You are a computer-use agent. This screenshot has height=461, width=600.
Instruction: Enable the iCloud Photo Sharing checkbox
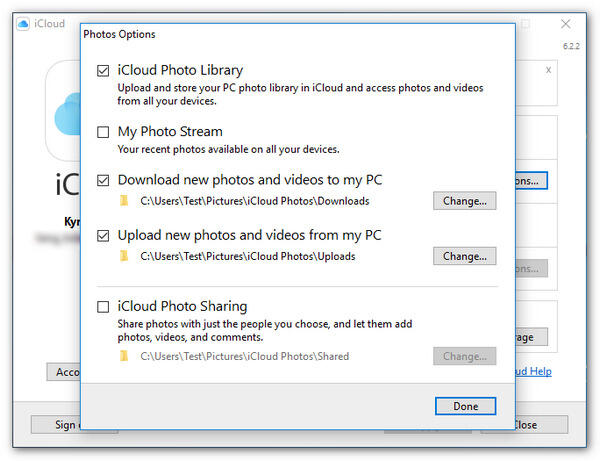(104, 307)
